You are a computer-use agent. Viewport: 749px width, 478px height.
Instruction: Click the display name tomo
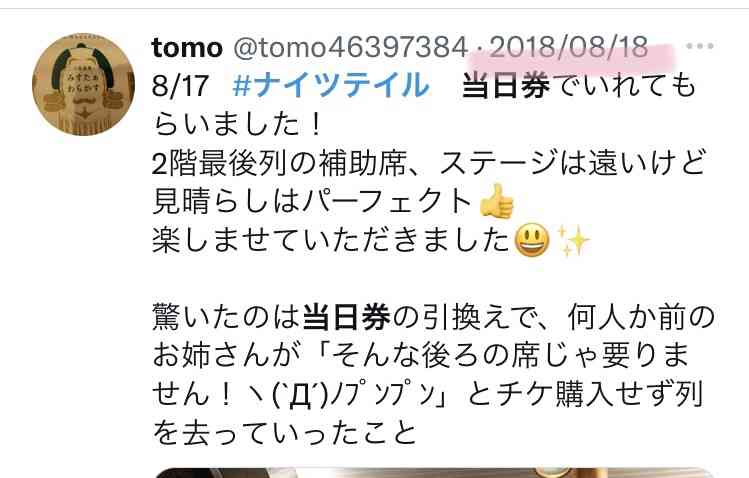click(x=187, y=48)
